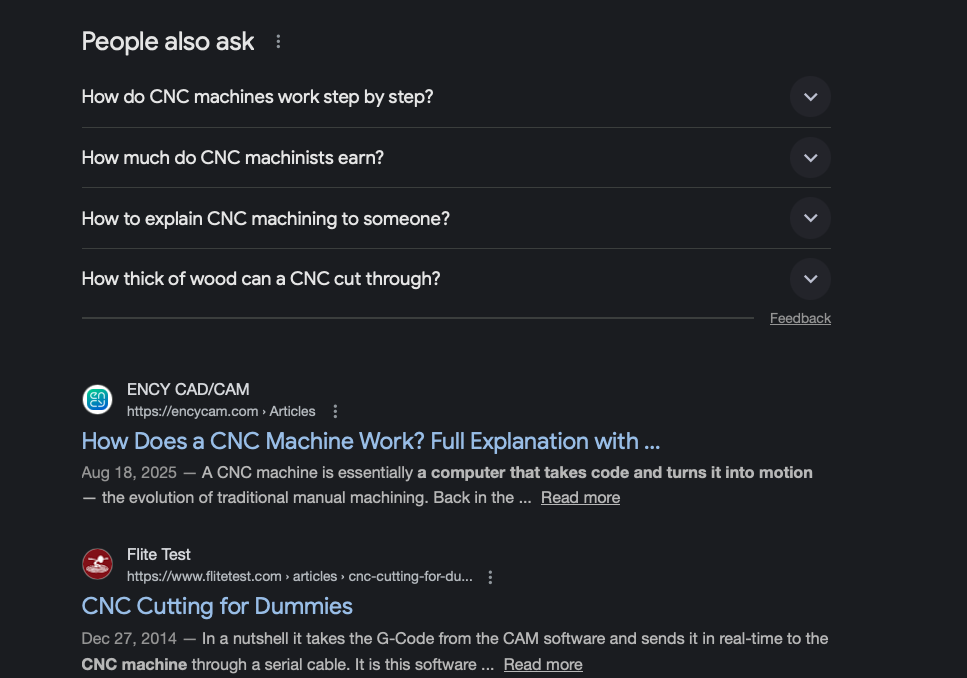Click question "How much do CNC machinists earn?"
The width and height of the screenshot is (967, 678).
pos(232,158)
